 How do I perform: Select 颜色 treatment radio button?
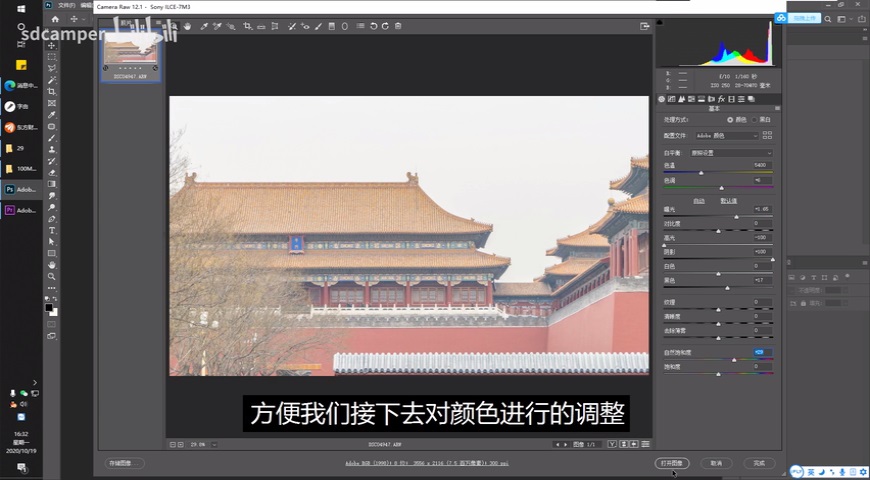point(730,120)
